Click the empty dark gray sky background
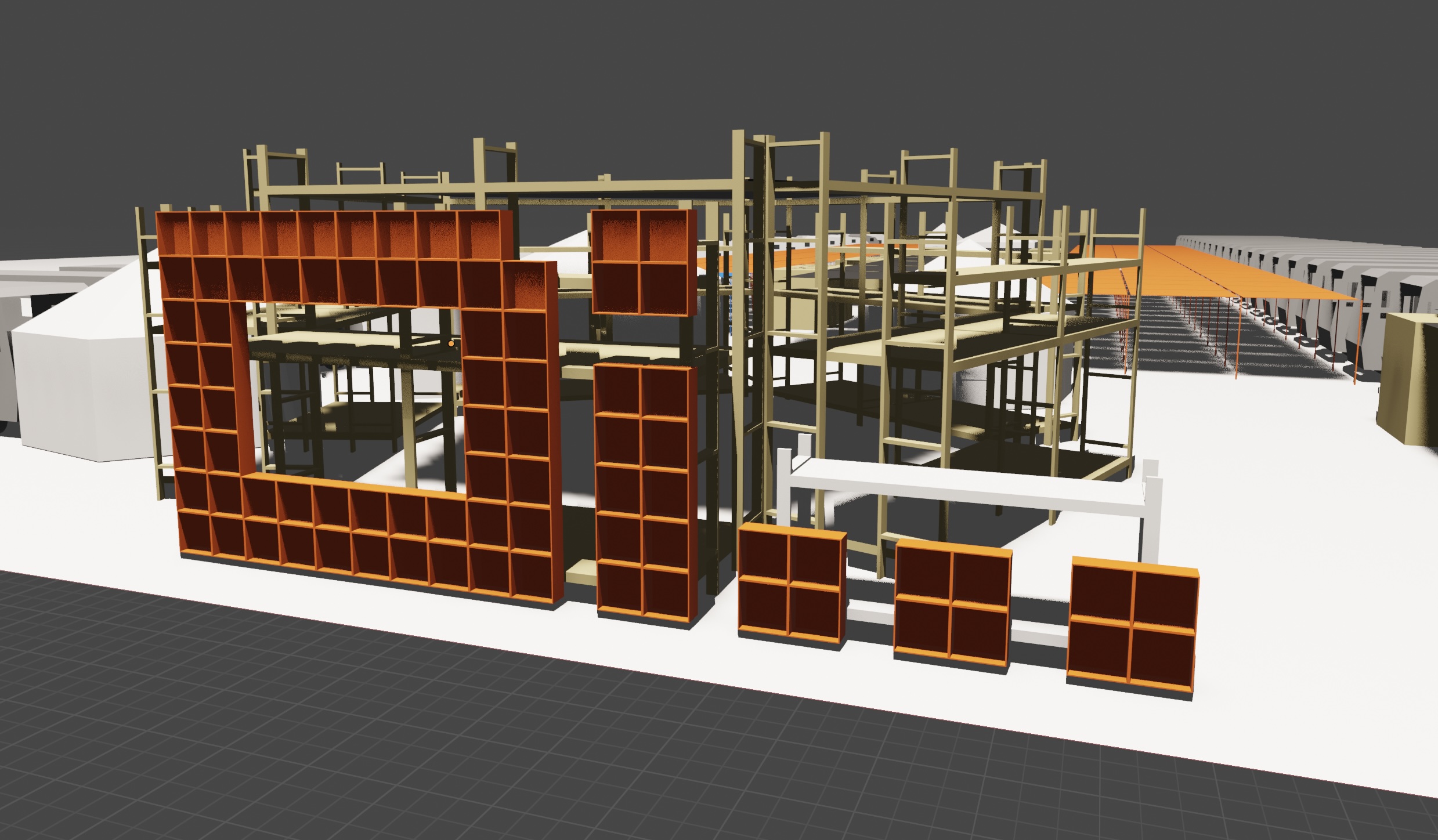The width and height of the screenshot is (1438, 840). click(x=696, y=58)
